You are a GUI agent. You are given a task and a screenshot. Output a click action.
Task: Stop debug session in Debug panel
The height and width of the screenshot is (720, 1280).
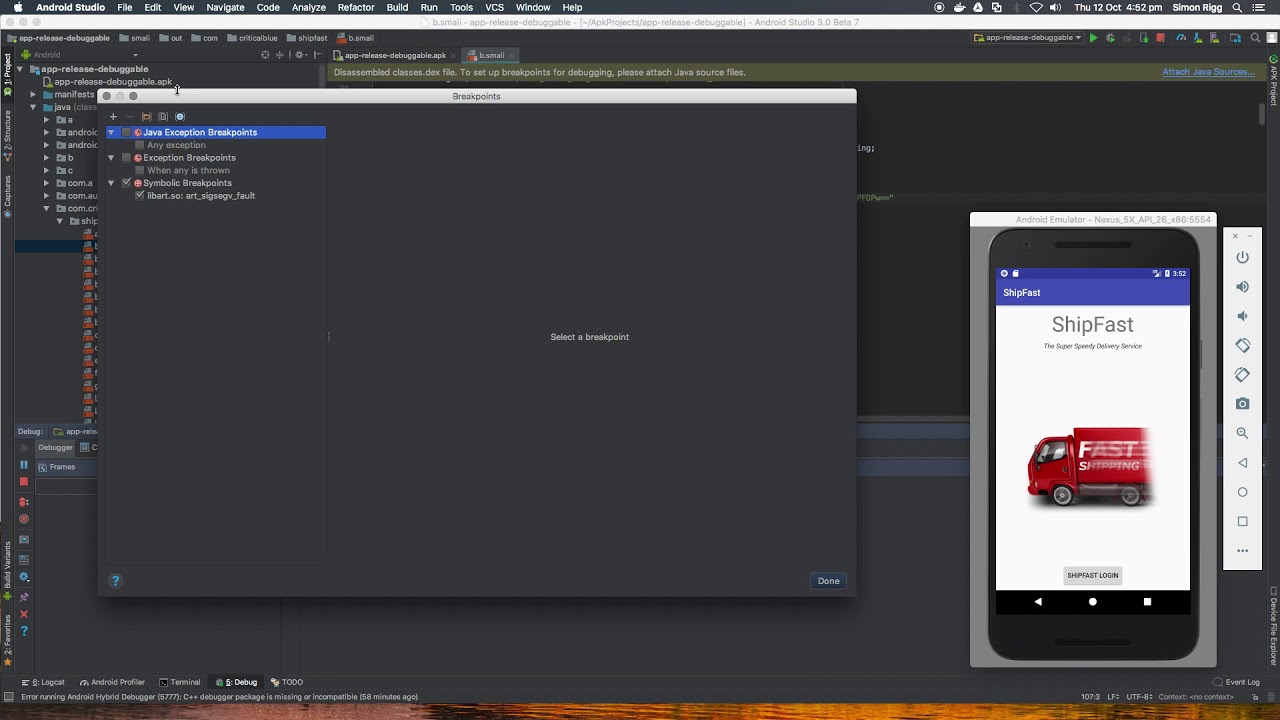point(24,482)
